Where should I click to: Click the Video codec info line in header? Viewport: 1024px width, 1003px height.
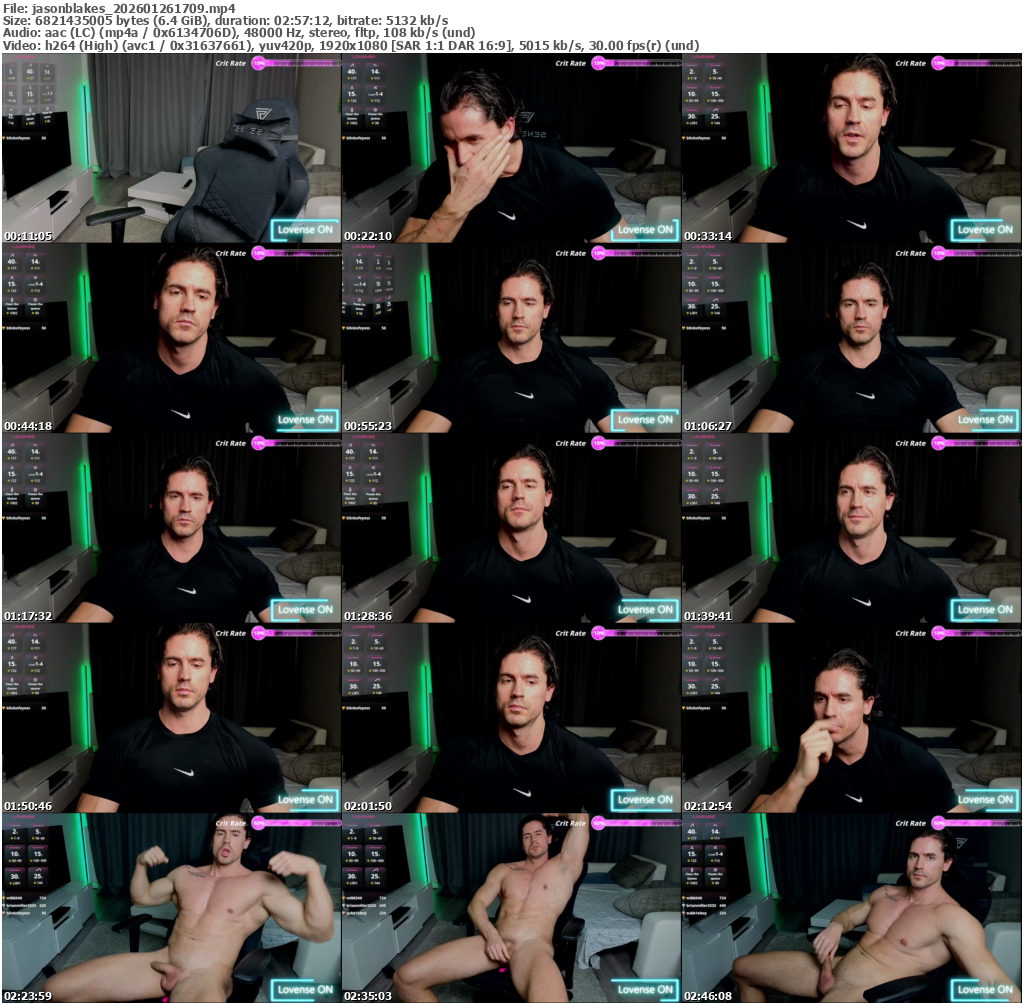(350, 45)
